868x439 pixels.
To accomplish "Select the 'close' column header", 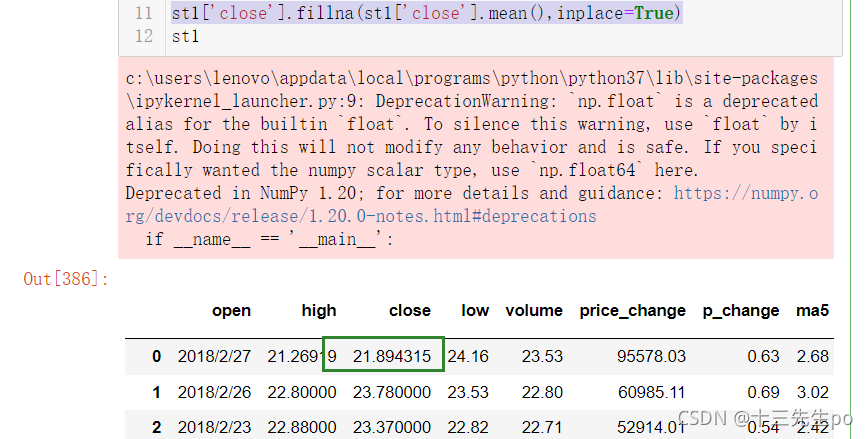I will tap(410, 311).
